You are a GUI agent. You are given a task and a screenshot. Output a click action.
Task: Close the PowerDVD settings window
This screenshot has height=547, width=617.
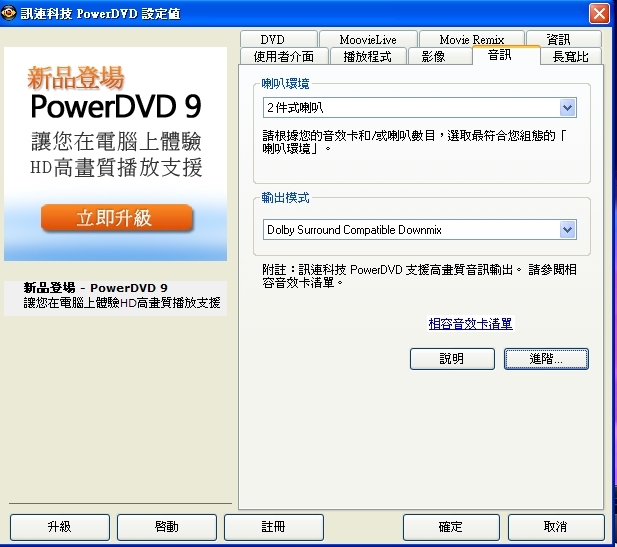tap(599, 14)
